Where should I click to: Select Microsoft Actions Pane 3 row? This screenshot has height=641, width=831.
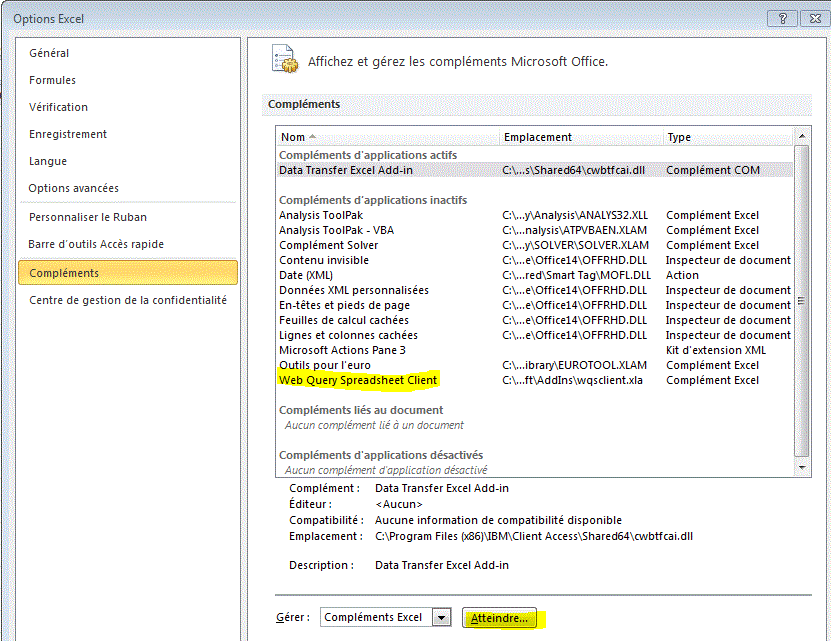click(534, 350)
